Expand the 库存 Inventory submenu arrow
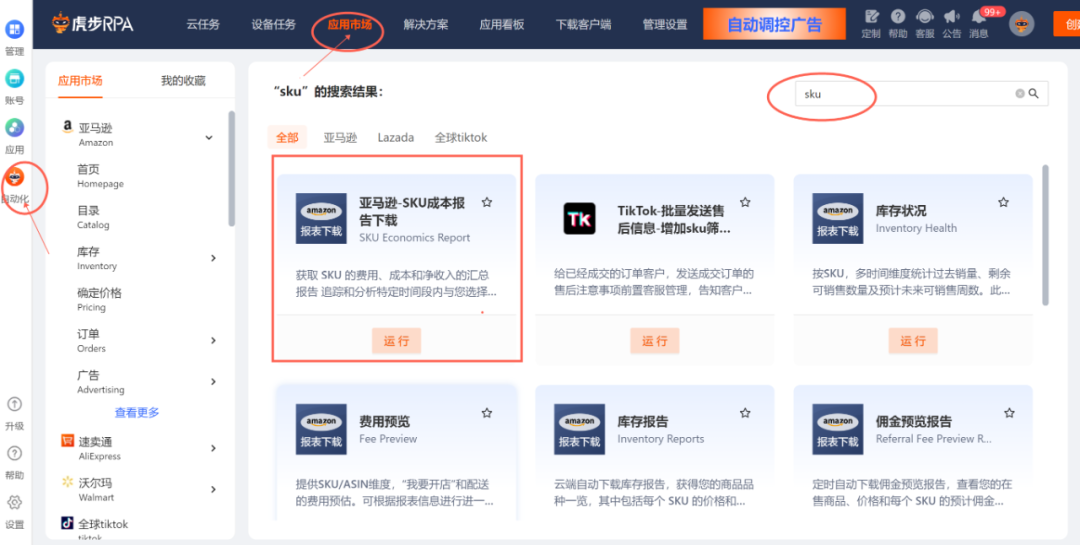The image size is (1080, 545). pos(214,258)
